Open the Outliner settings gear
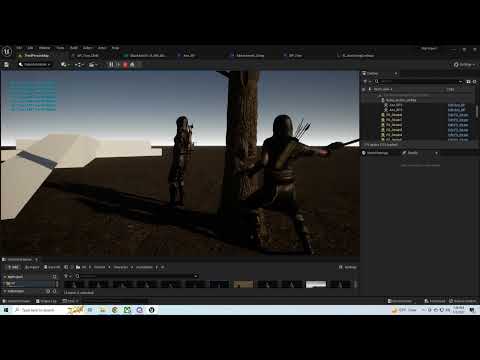The width and height of the screenshot is (480, 360). point(474,81)
